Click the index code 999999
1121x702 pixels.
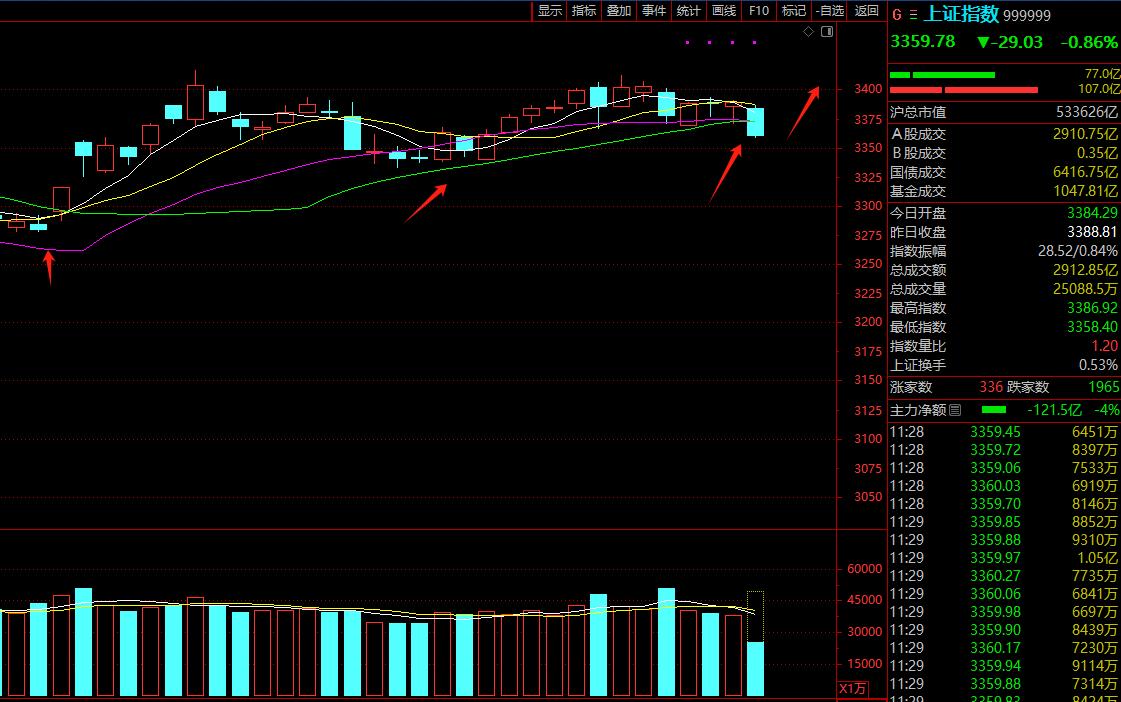(1027, 16)
